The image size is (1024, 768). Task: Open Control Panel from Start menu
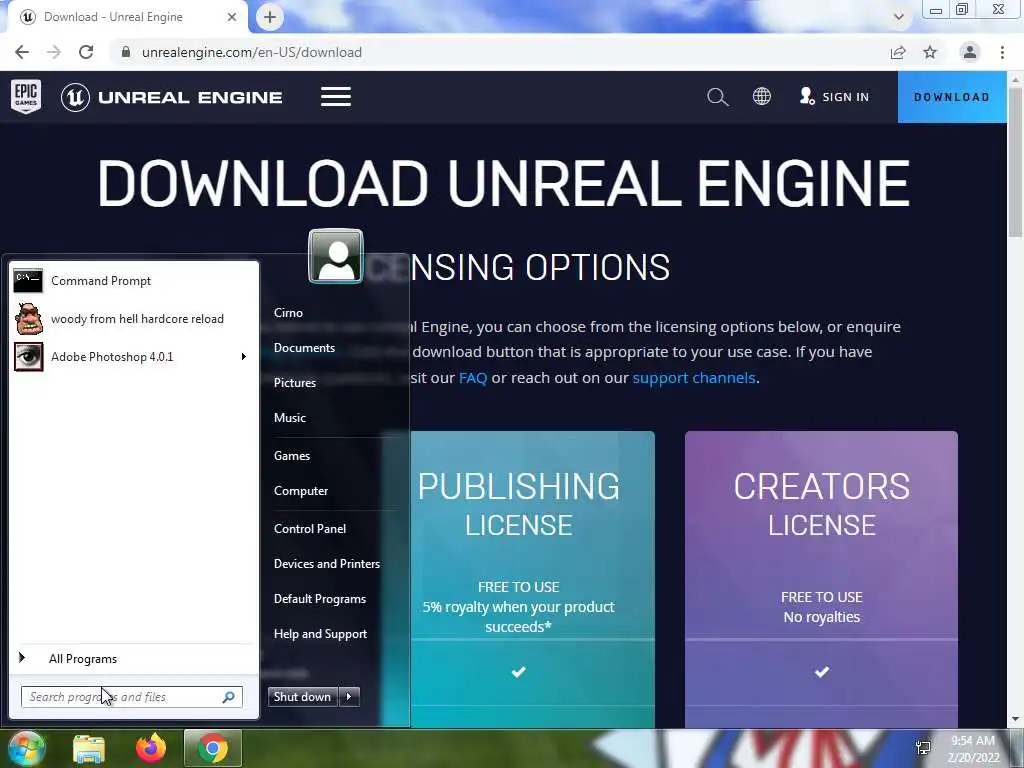coord(310,529)
